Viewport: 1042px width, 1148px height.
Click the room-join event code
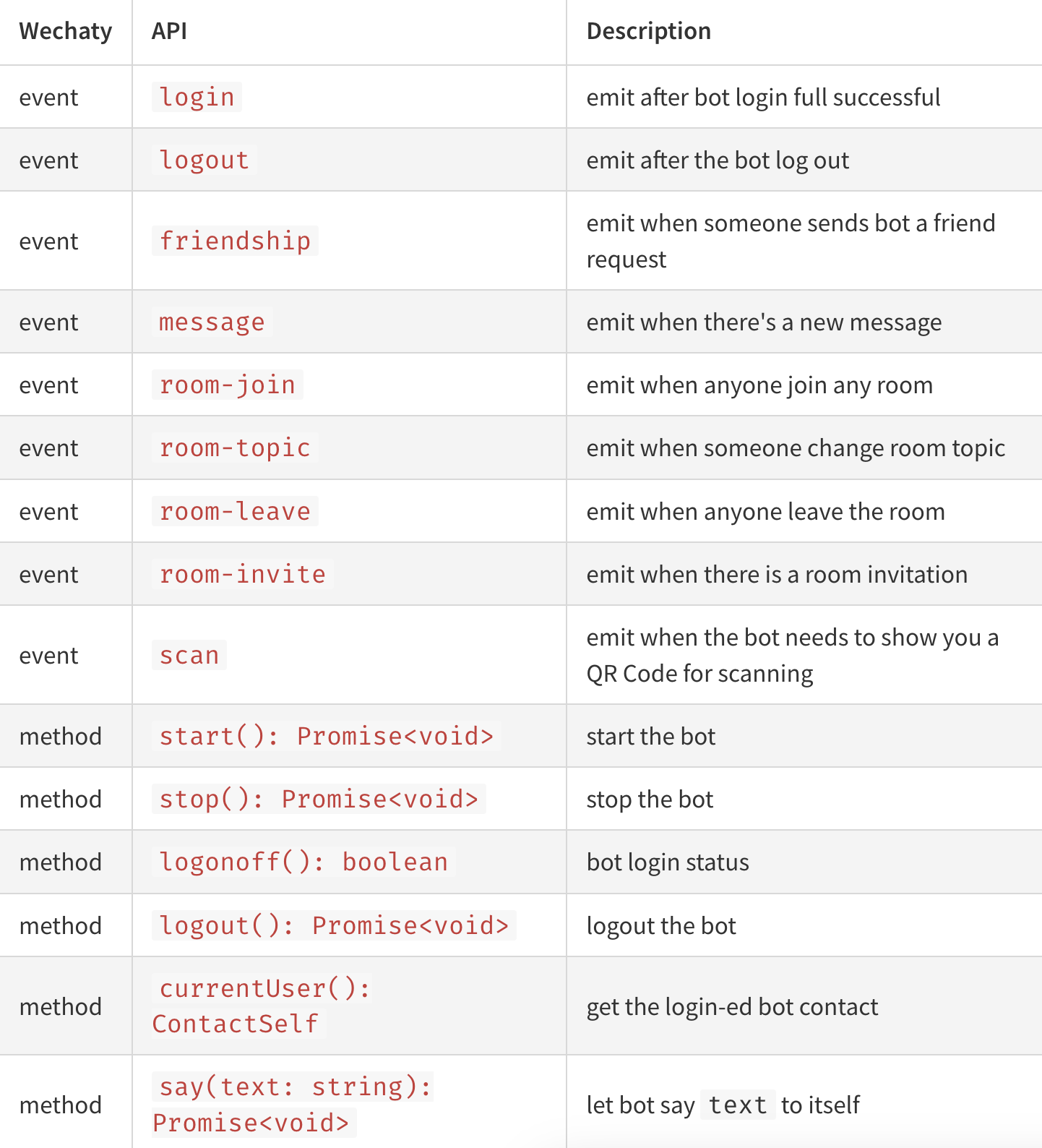pos(227,385)
